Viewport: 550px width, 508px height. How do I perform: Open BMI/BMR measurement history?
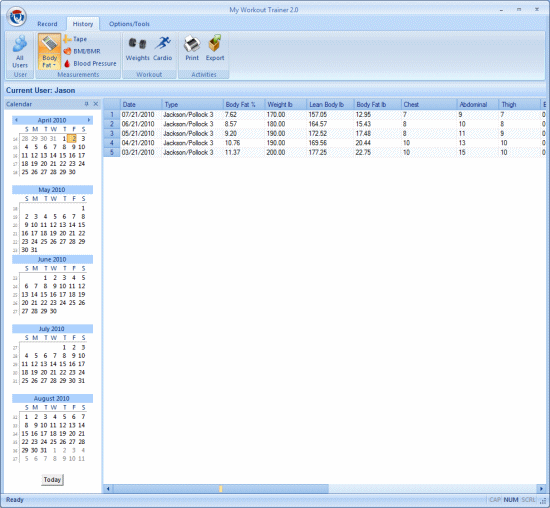(82, 51)
